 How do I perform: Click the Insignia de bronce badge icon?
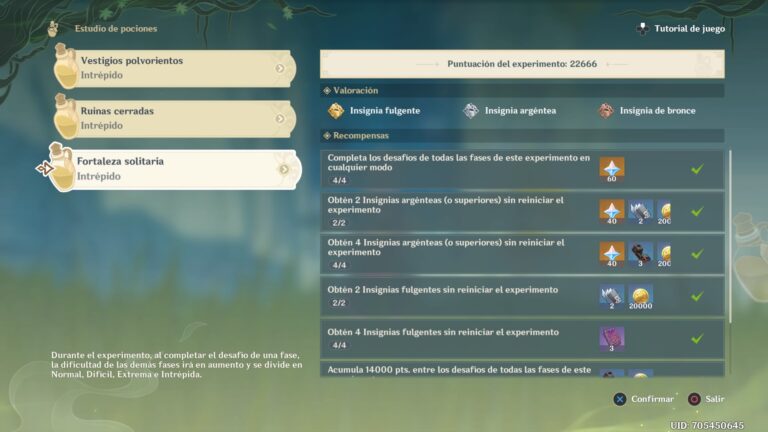(605, 111)
